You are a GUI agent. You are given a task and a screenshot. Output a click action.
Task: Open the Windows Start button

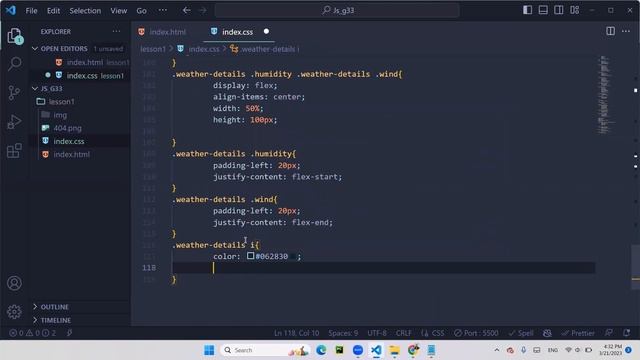coord(209,350)
